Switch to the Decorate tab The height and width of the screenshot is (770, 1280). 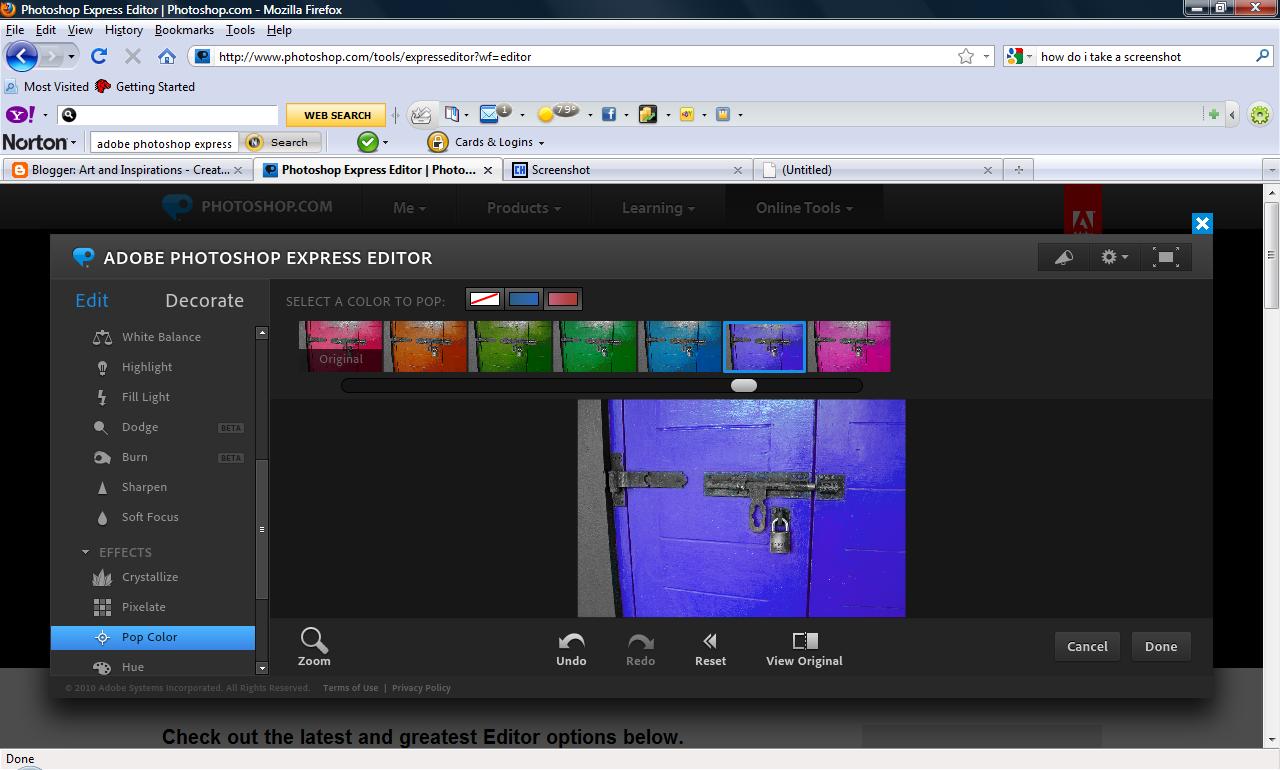(x=204, y=301)
